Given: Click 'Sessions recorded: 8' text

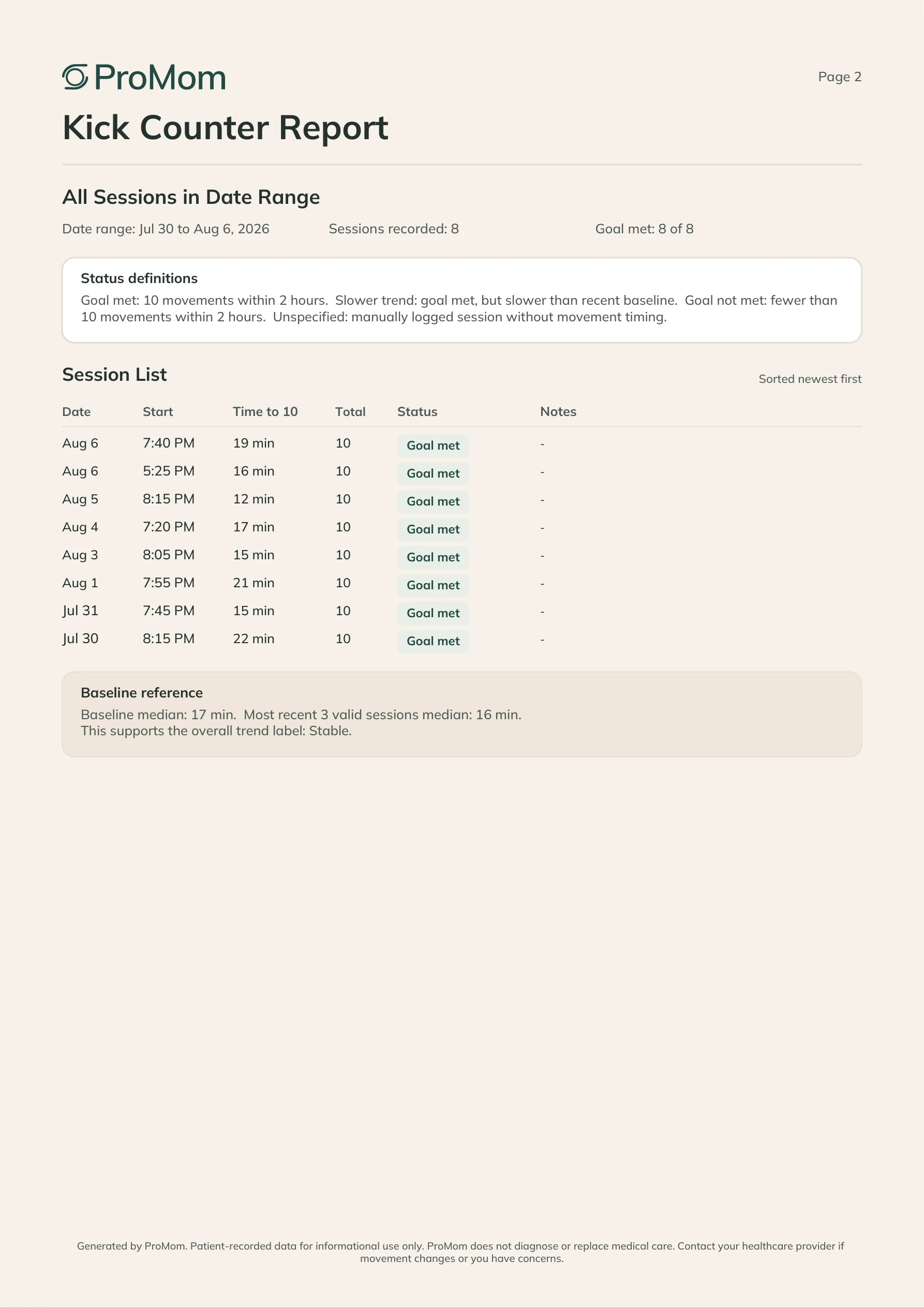Looking at the screenshot, I should 393,229.
